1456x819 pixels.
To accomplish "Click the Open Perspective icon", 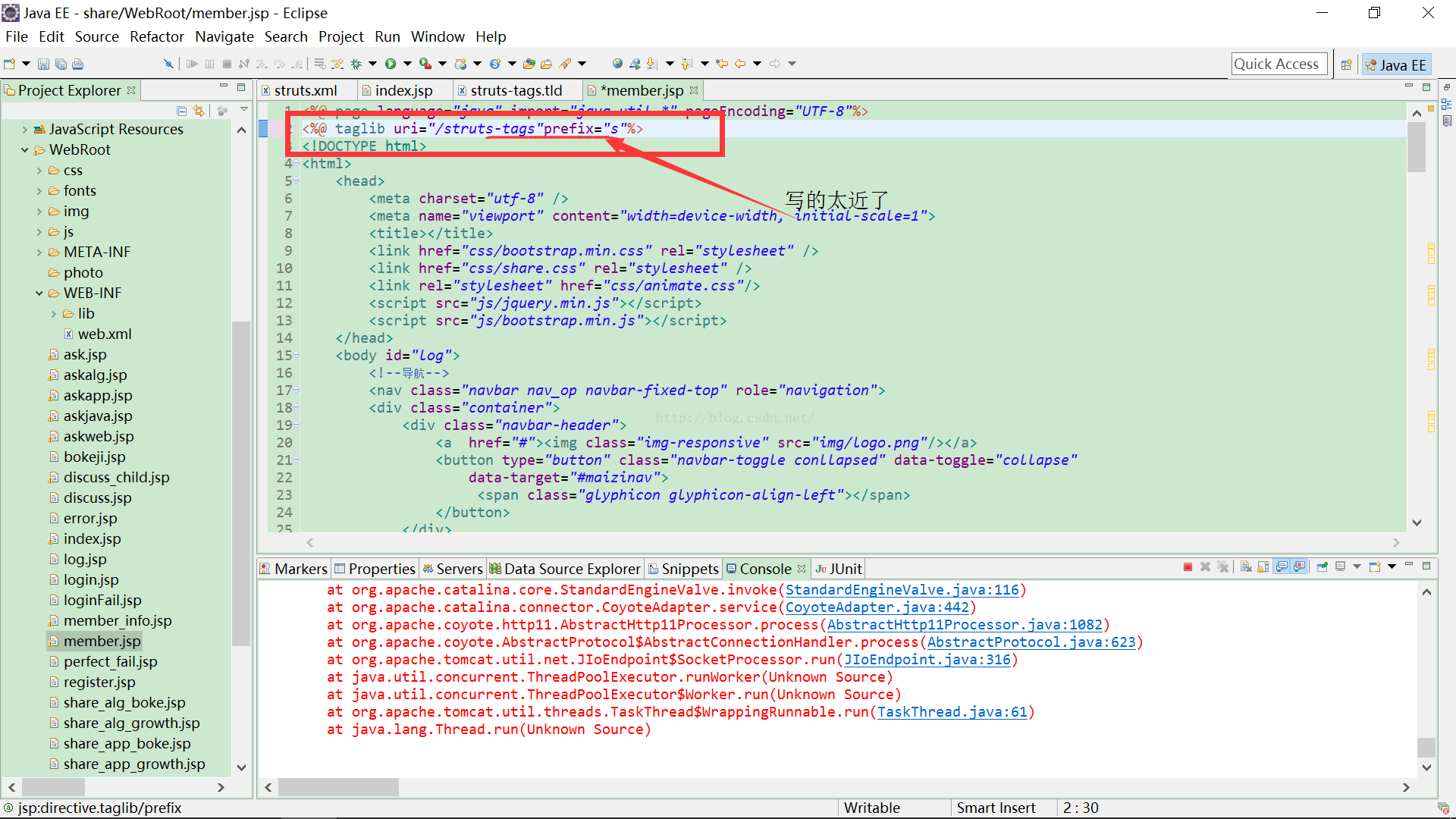I will [x=1346, y=64].
